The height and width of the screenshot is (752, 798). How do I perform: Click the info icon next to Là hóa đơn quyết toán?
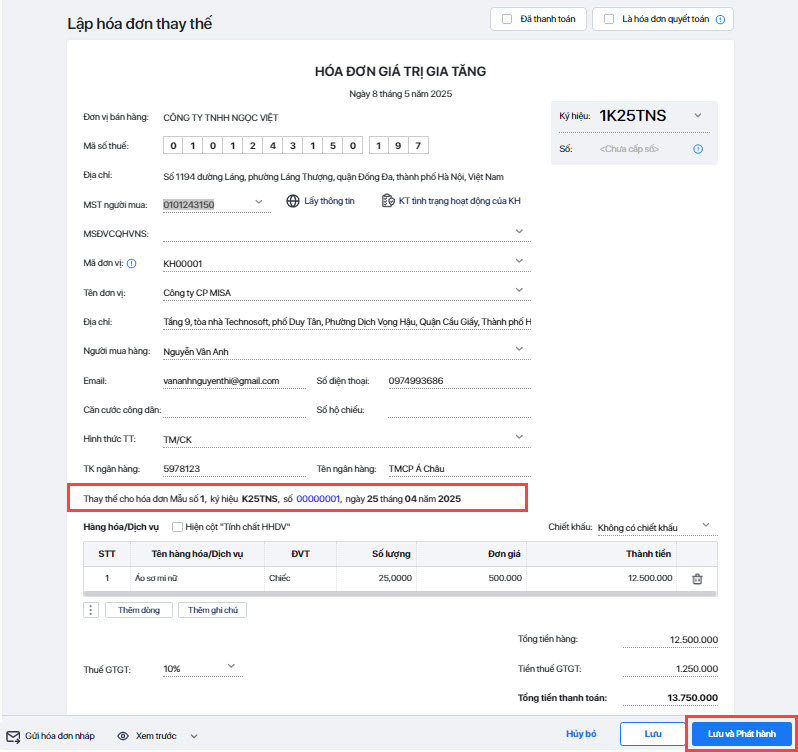pyautogui.click(x=720, y=19)
